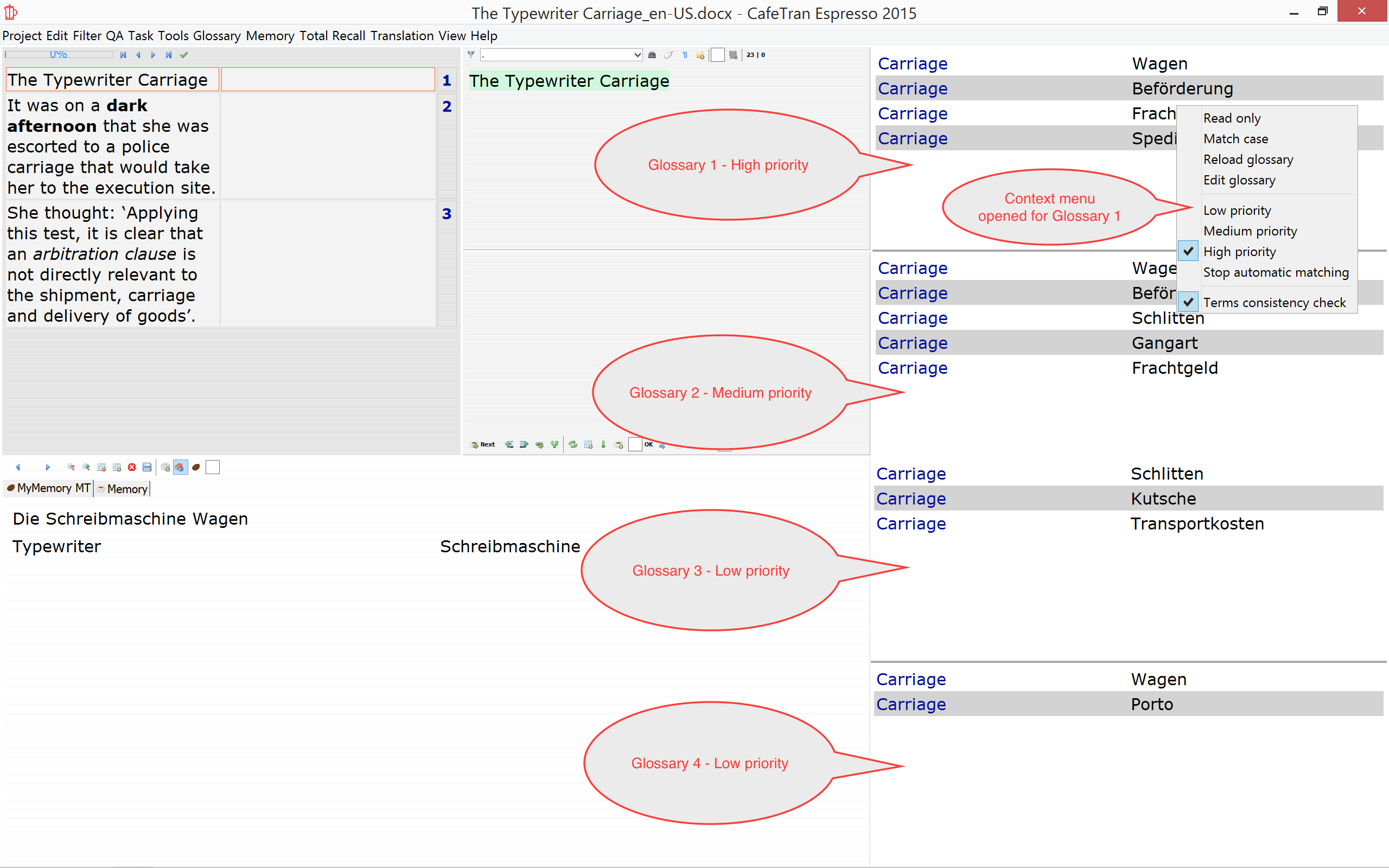Select Reload glossary from context menu
Image resolution: width=1389 pixels, height=868 pixels.
pyautogui.click(x=1248, y=159)
